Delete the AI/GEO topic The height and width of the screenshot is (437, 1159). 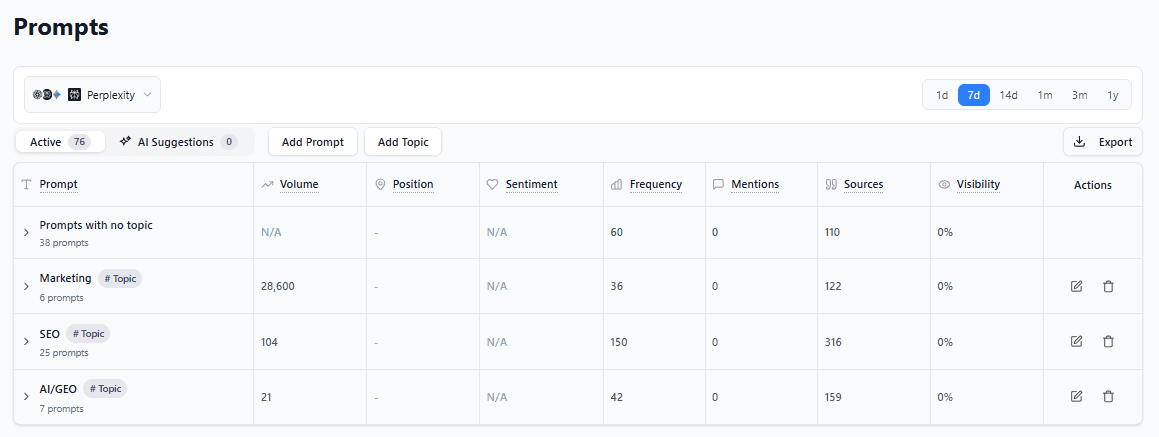click(x=1108, y=396)
